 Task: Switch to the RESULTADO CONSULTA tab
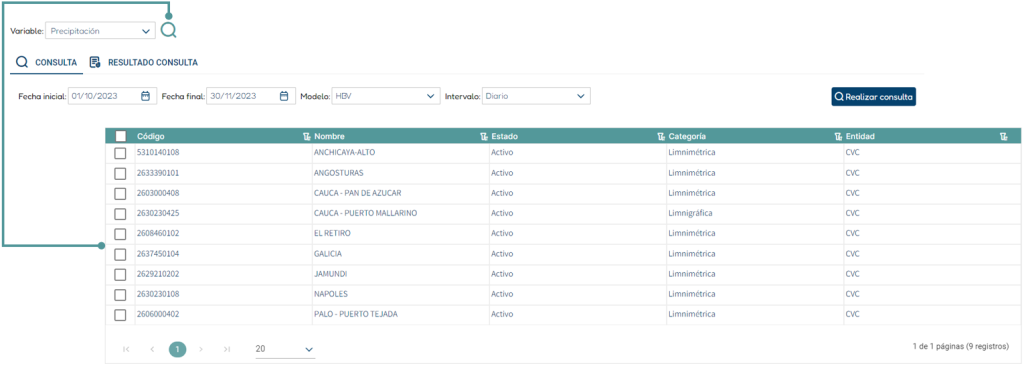click(144, 63)
